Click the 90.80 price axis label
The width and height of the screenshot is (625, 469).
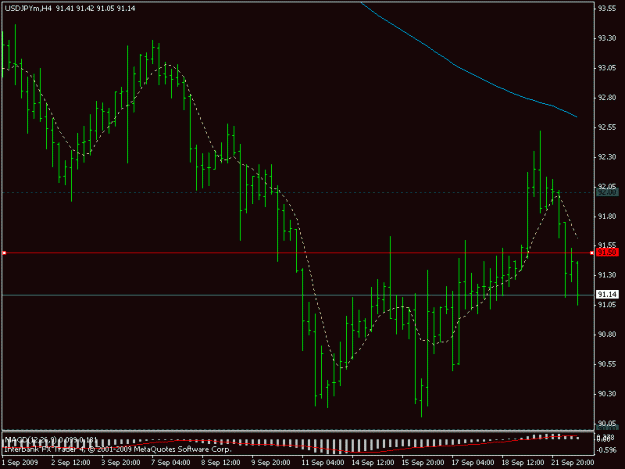(607, 334)
